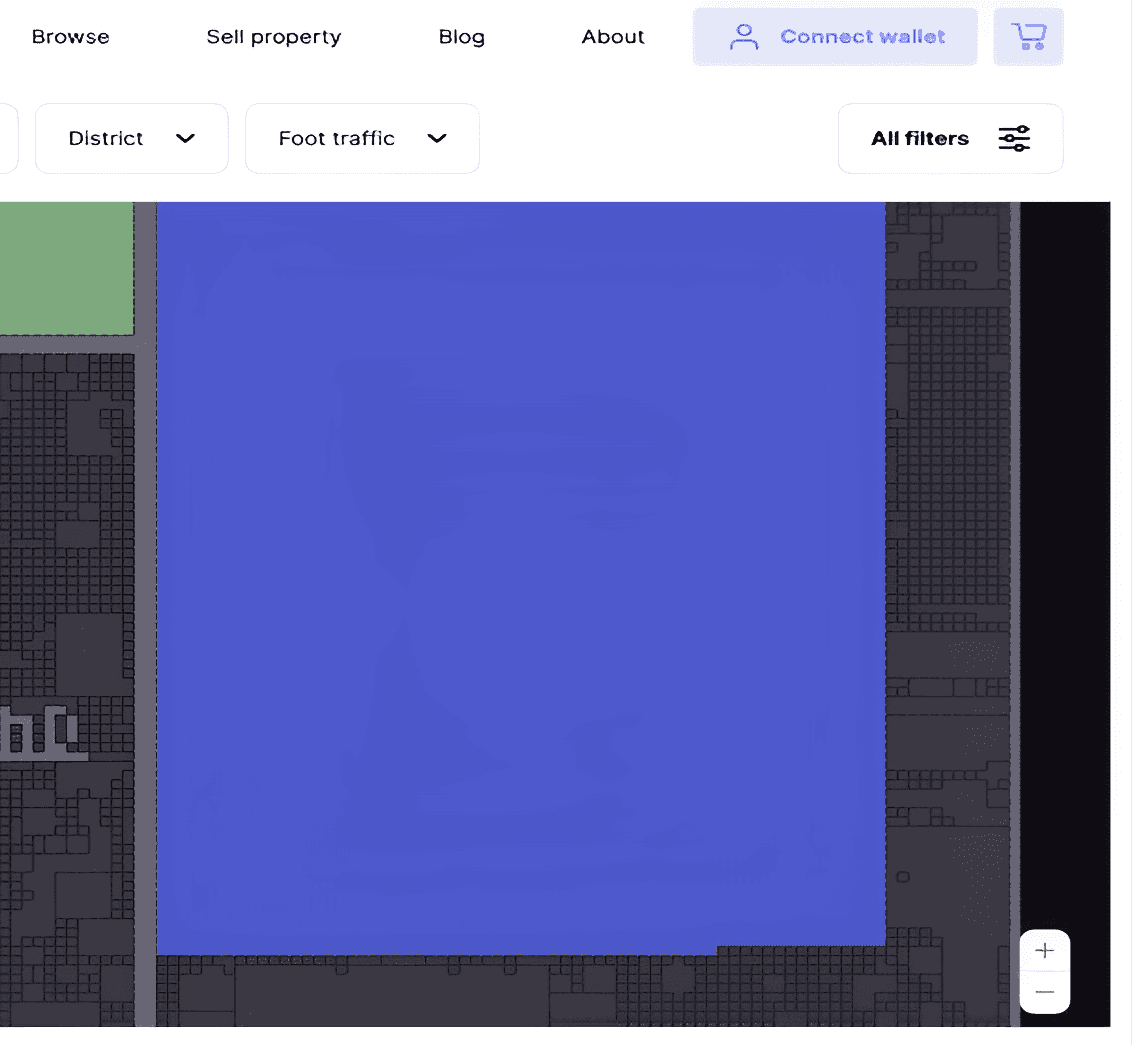The width and height of the screenshot is (1140, 1045).
Task: Open the partially visible filter at left edge
Action: pos(7,138)
